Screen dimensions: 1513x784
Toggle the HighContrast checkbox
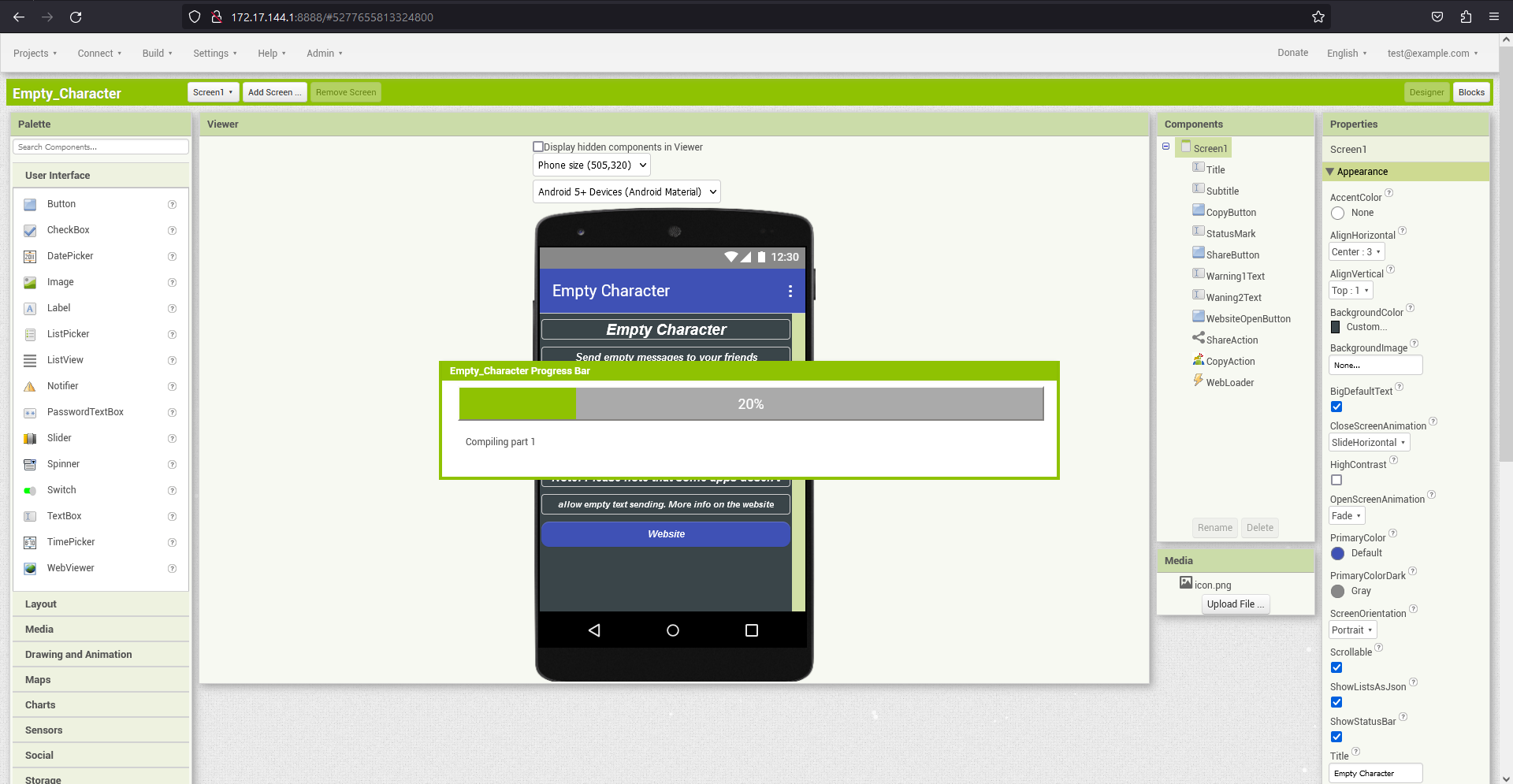tap(1336, 480)
